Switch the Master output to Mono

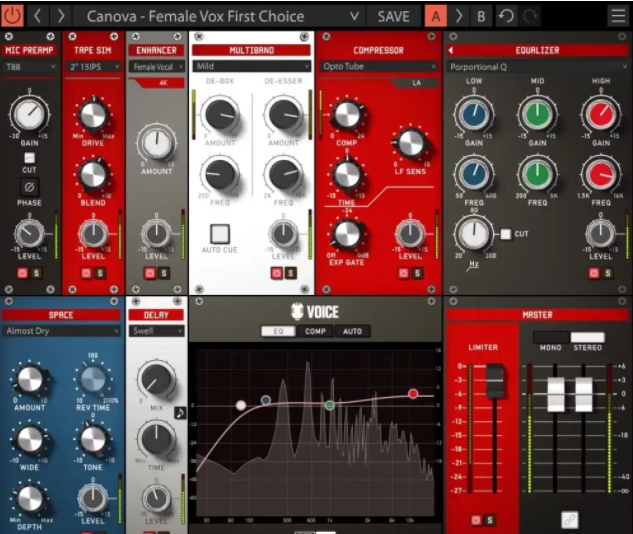pos(552,338)
